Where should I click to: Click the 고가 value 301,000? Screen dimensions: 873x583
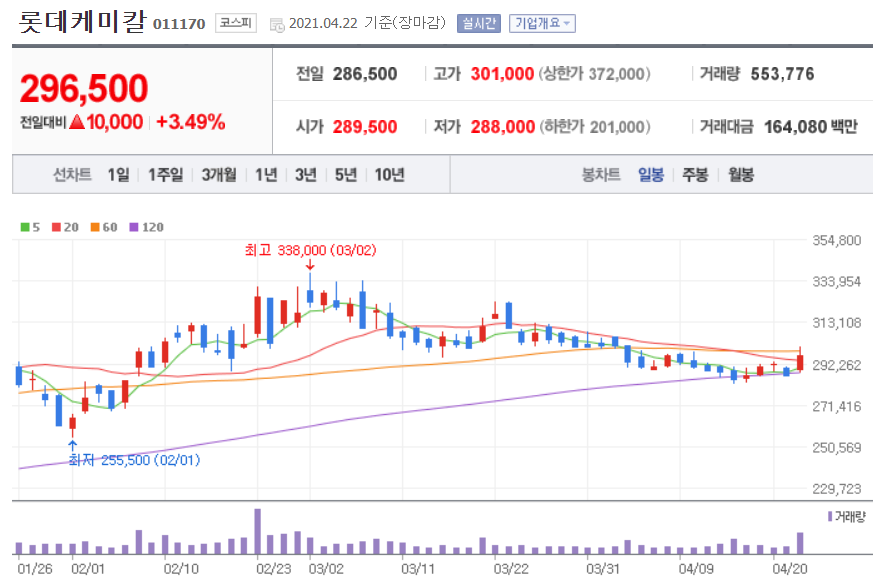click(502, 74)
